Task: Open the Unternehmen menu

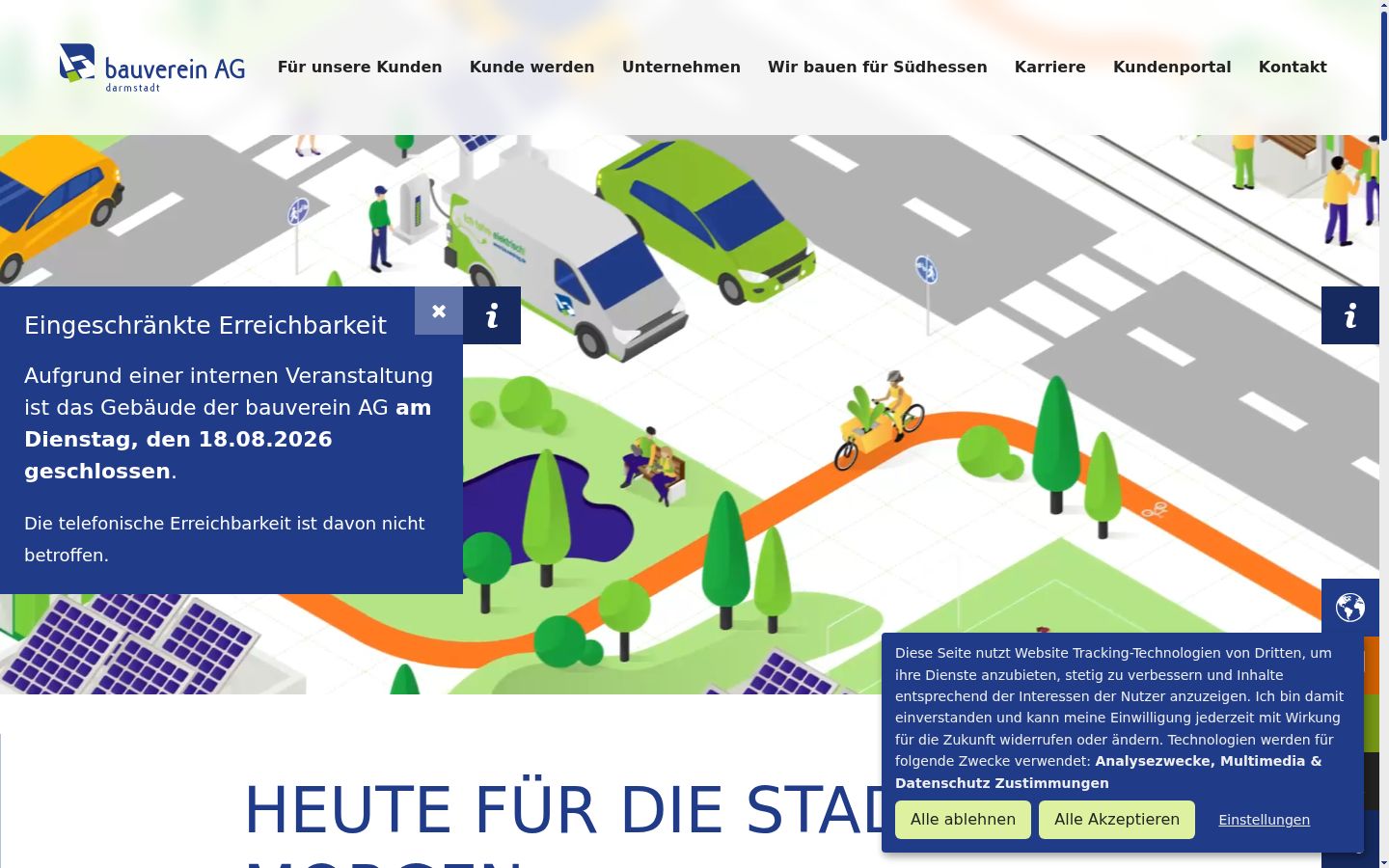Action: pyautogui.click(x=681, y=67)
